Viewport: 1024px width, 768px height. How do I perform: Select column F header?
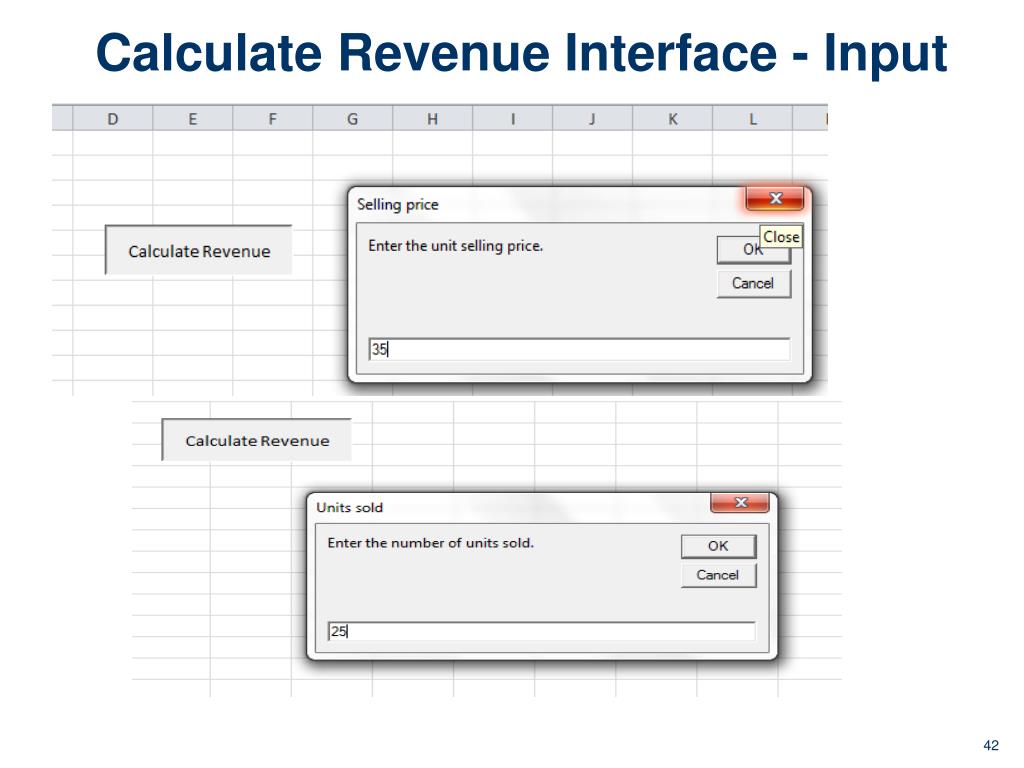pos(272,119)
